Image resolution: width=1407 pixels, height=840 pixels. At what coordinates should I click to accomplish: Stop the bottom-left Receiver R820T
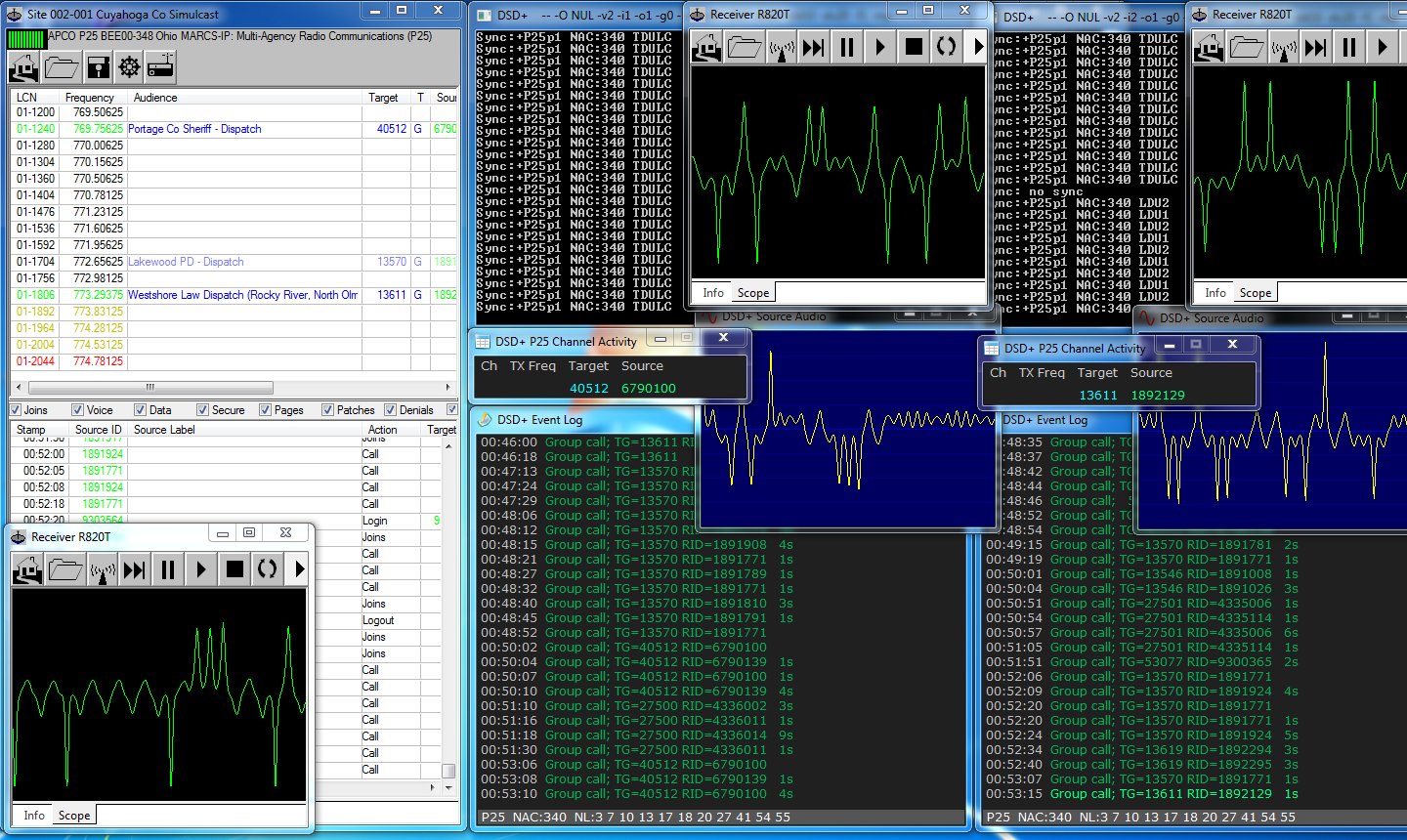point(234,569)
